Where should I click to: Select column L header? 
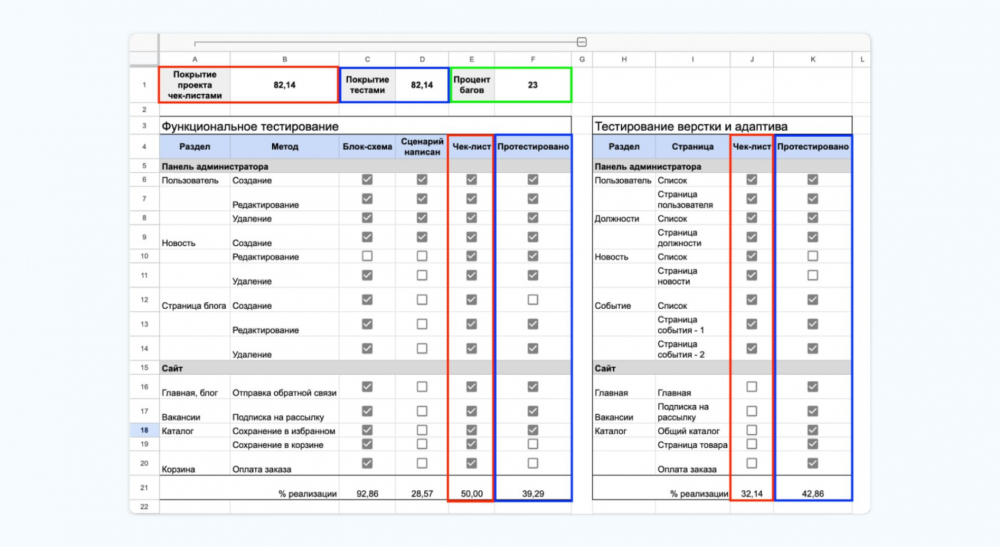pos(862,59)
